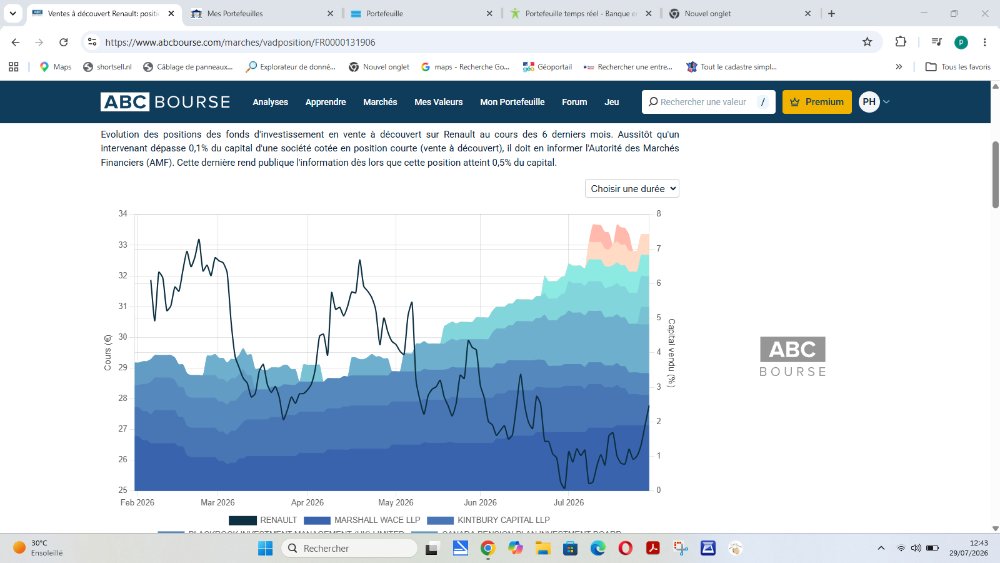Screen dimensions: 1000x563
Task: Show hidden system tray icons chevron
Action: pos(881,548)
